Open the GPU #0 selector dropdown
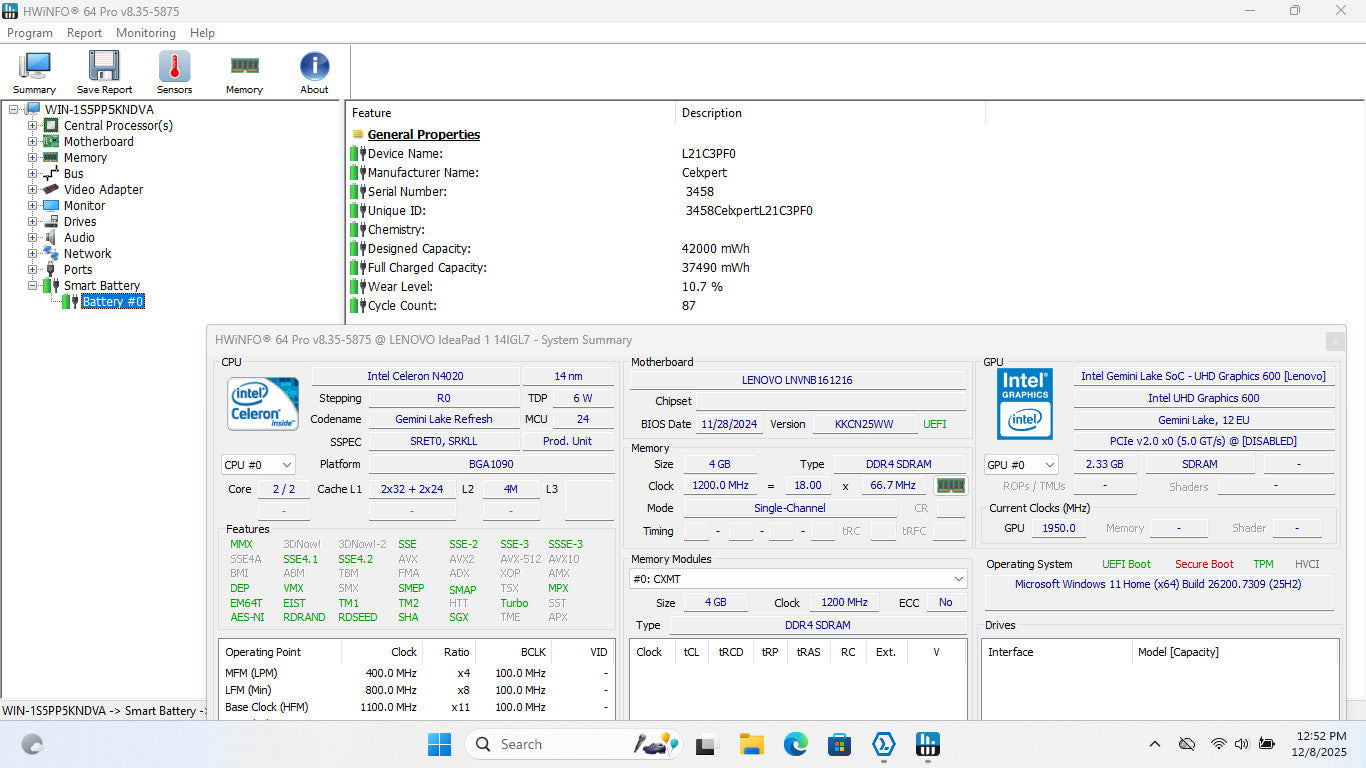 click(x=1021, y=465)
